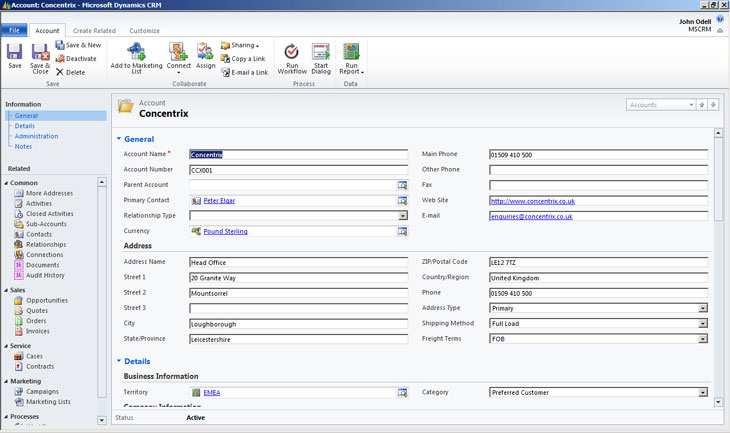Click Save & New in ribbon
The width and height of the screenshot is (730, 433).
(x=78, y=45)
